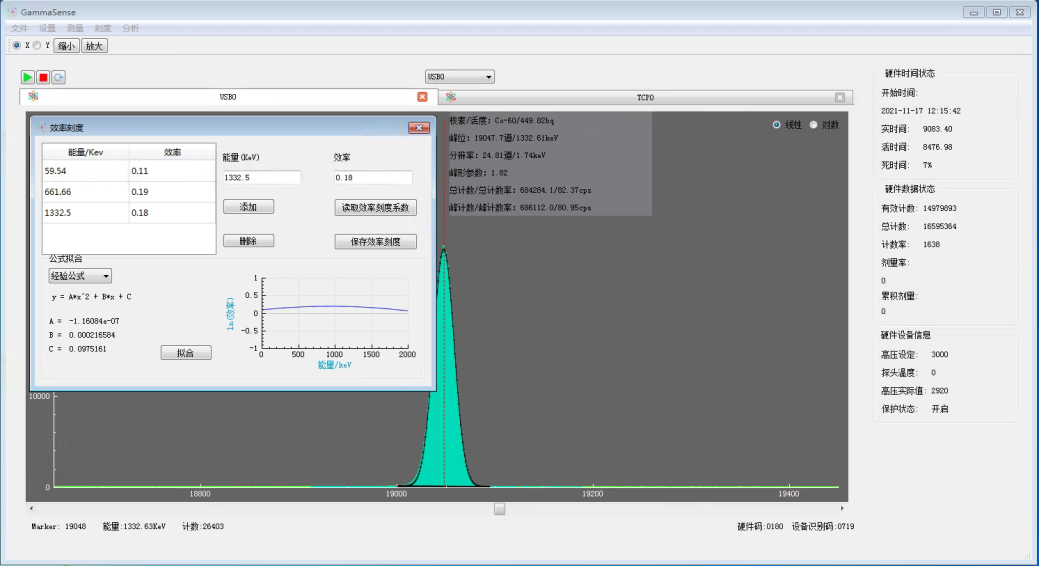Close the 效率刻度 dialog window
Screen dimensions: 1039x566
419,127
